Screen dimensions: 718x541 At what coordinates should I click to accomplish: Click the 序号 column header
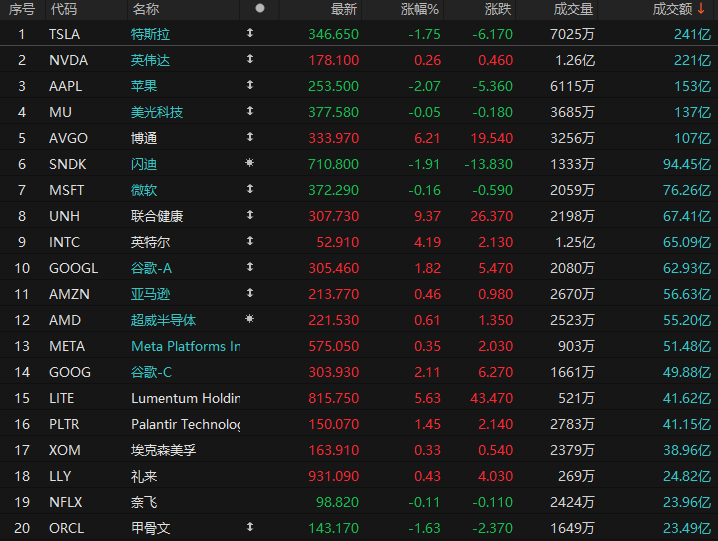(22, 9)
